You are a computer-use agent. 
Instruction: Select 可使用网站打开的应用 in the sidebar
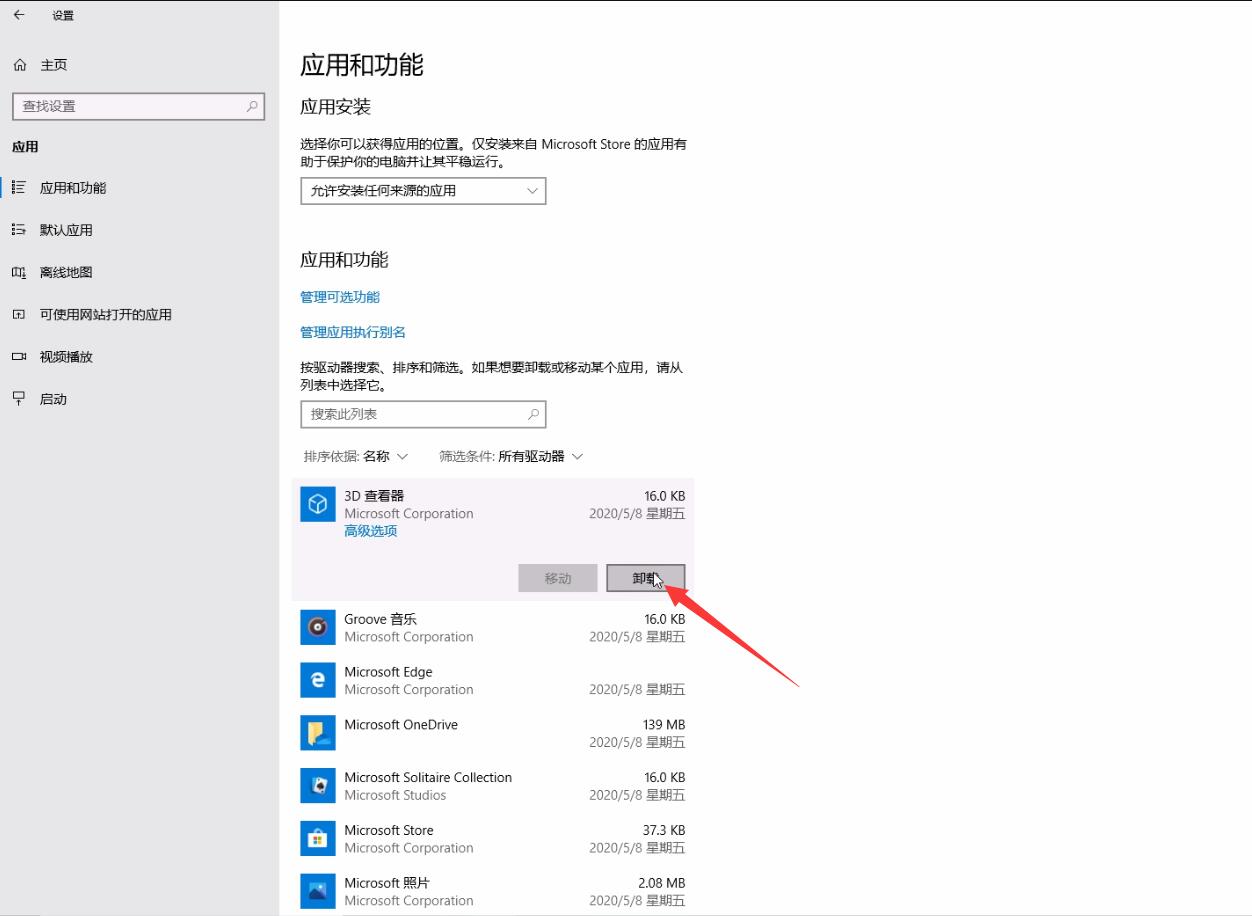pyautogui.click(x=138, y=314)
